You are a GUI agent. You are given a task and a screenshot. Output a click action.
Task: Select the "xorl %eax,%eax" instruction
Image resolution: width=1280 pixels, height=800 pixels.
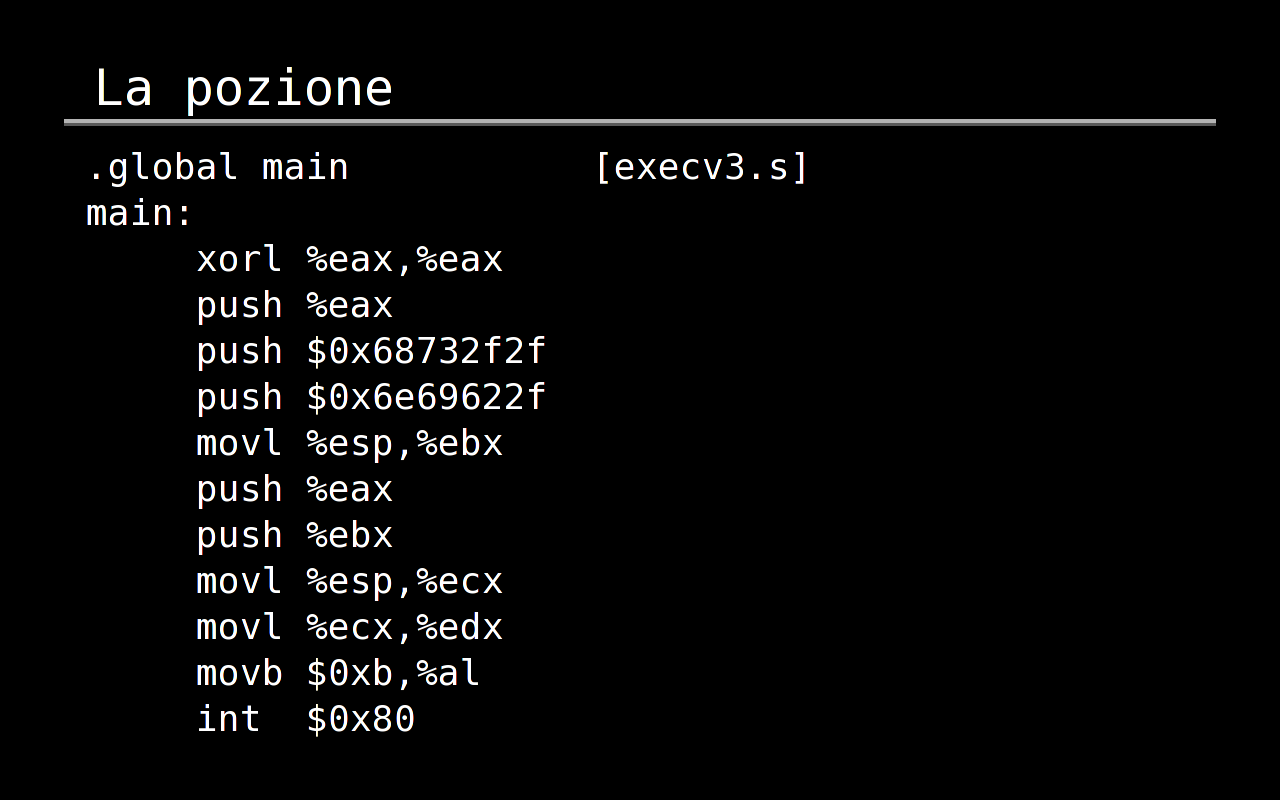[x=349, y=260]
